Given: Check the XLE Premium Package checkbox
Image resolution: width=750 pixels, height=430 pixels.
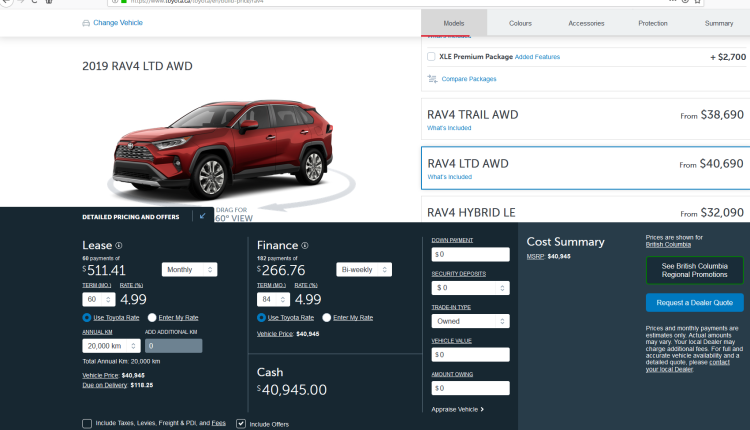Looking at the screenshot, I should coord(431,56).
